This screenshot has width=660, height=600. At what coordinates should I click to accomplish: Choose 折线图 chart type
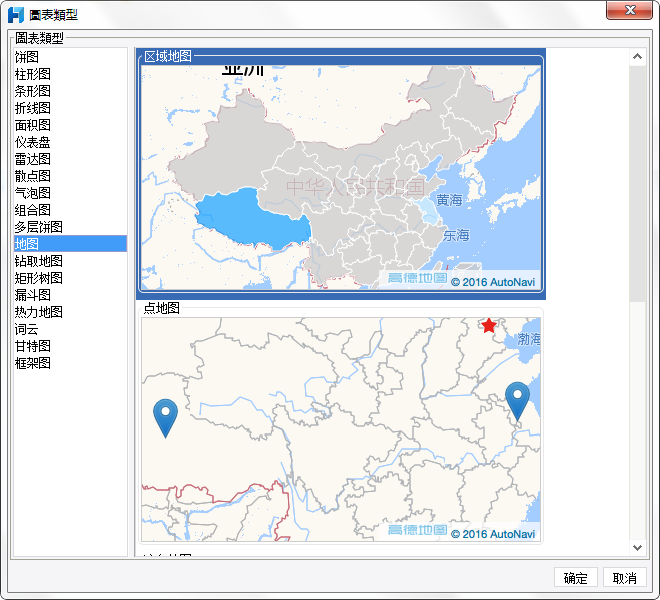click(x=70, y=108)
